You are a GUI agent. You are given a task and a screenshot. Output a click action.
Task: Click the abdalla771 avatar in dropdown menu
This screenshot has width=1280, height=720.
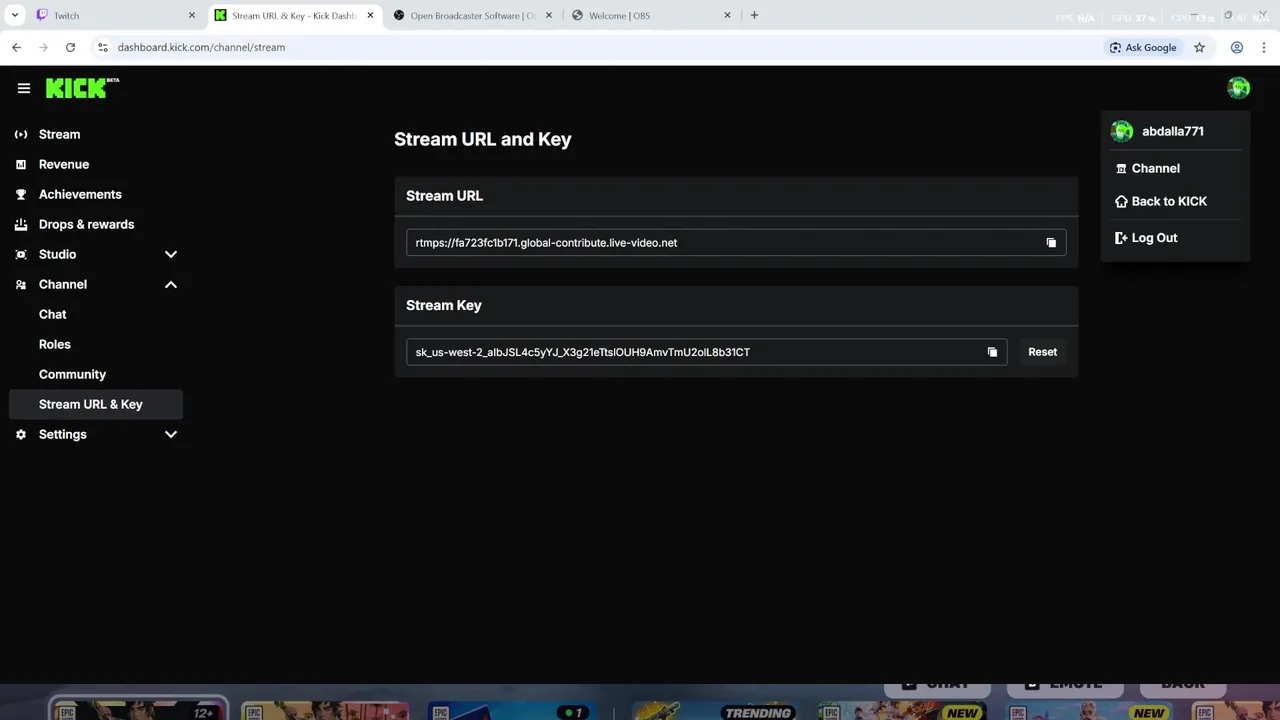[1122, 131]
